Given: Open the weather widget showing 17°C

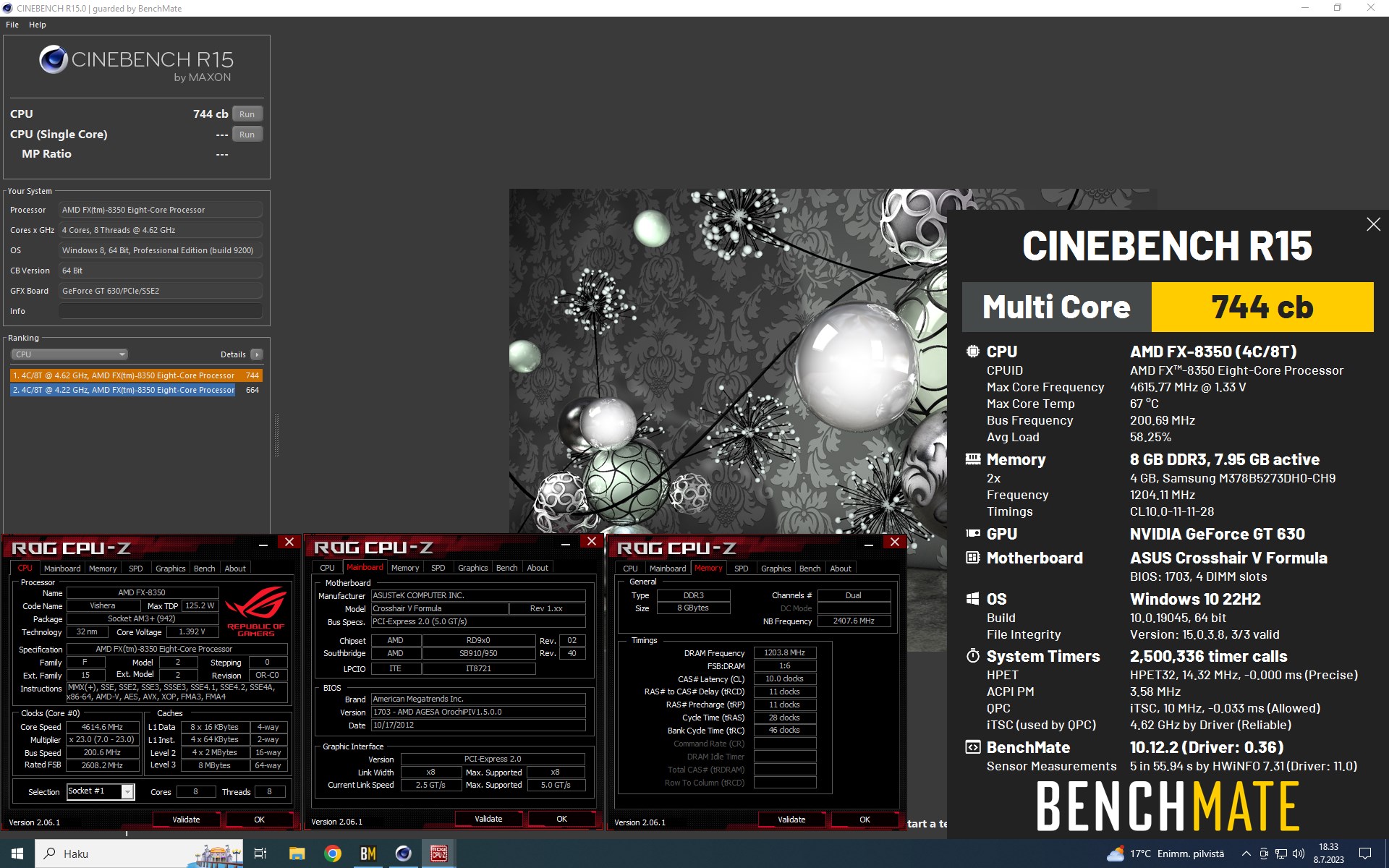Looking at the screenshot, I should point(1165,854).
